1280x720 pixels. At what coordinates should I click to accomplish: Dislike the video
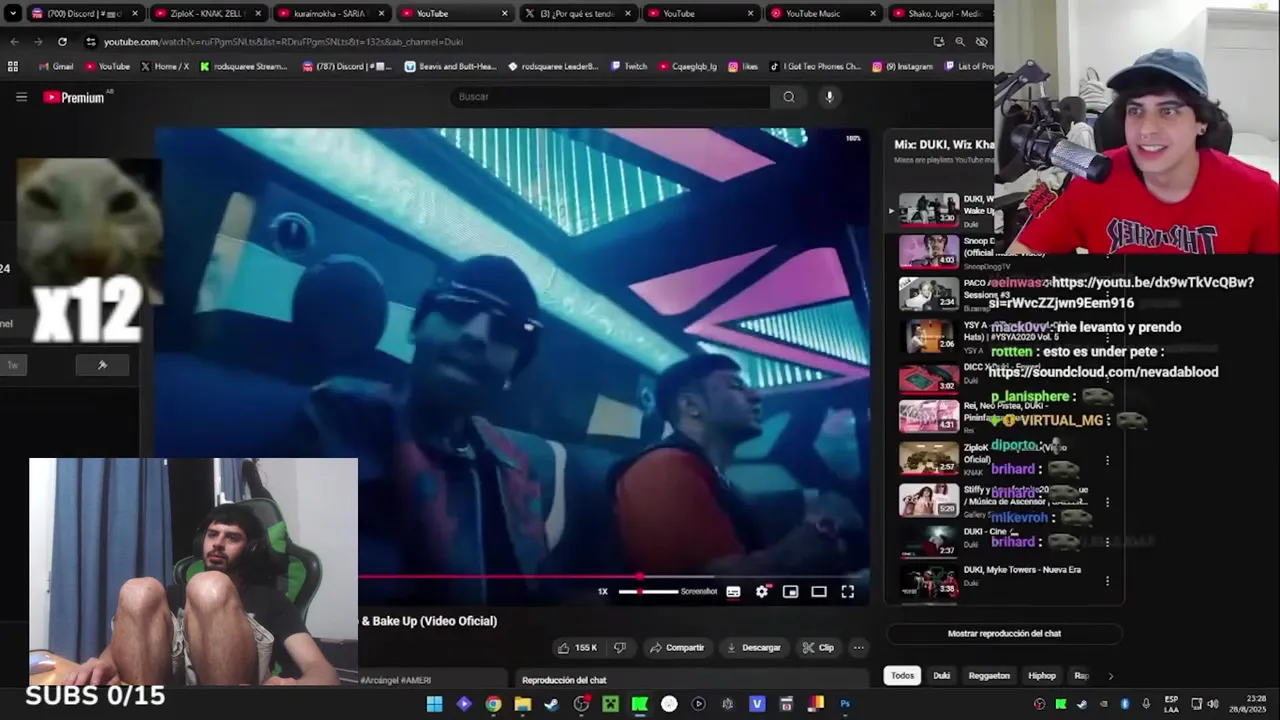point(619,648)
